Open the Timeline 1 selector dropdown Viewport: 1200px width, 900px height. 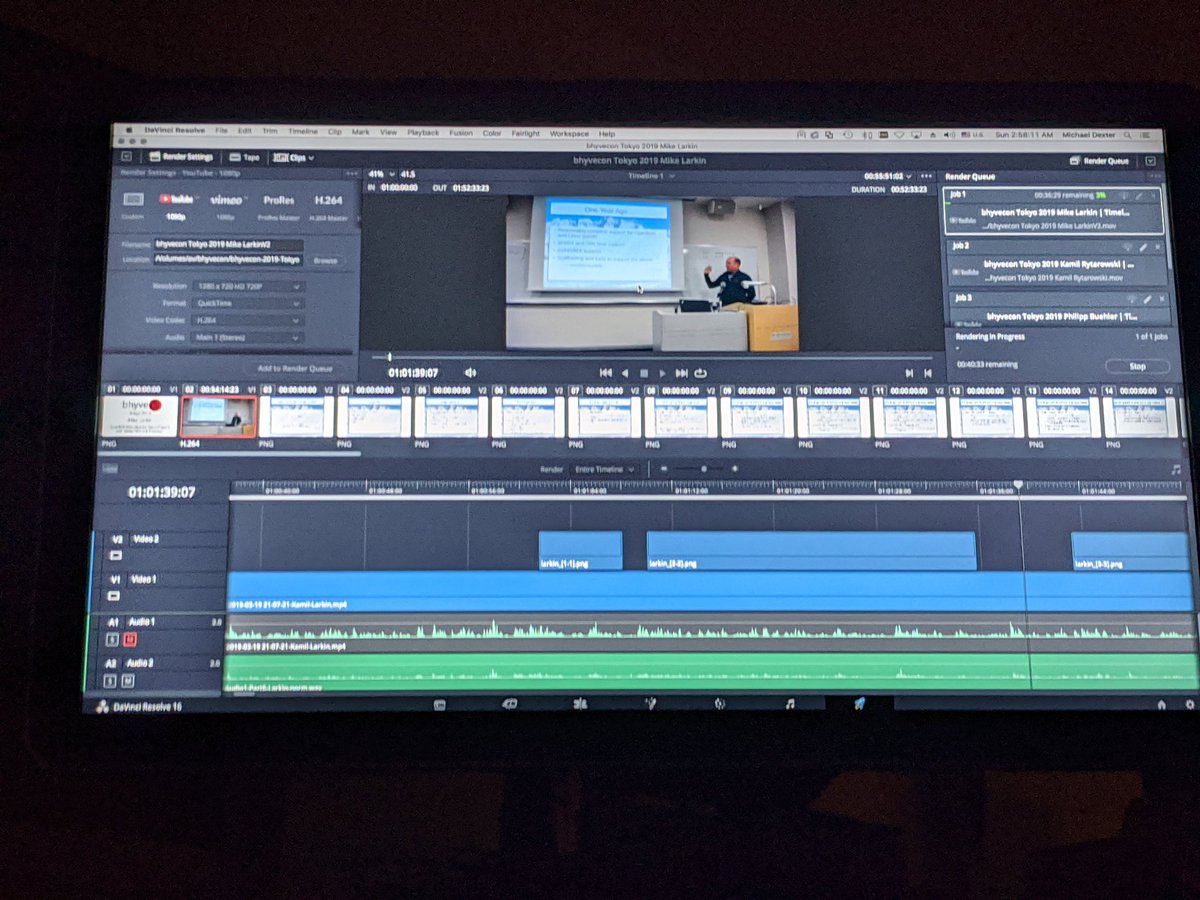coord(651,175)
